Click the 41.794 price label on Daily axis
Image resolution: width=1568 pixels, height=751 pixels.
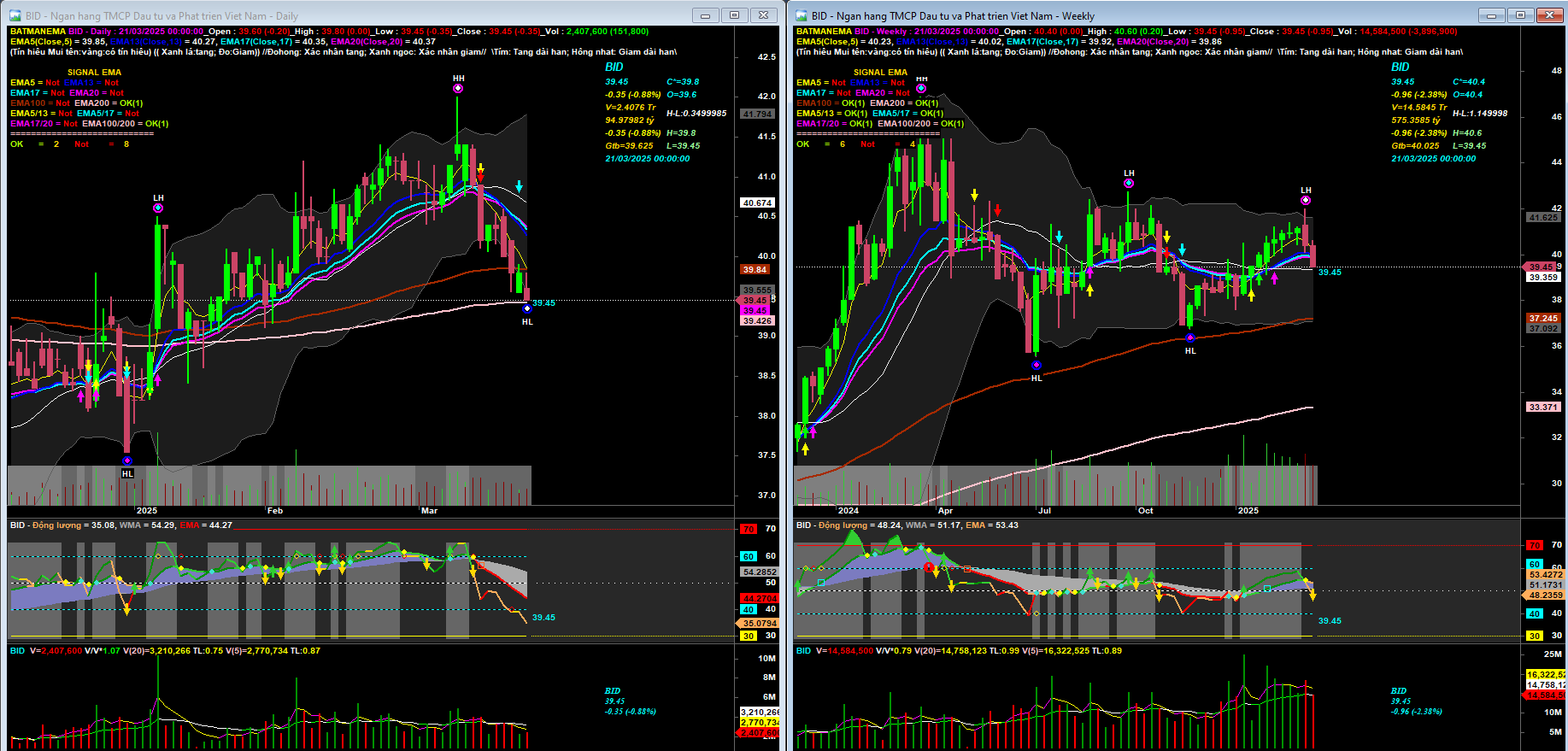tap(757, 114)
